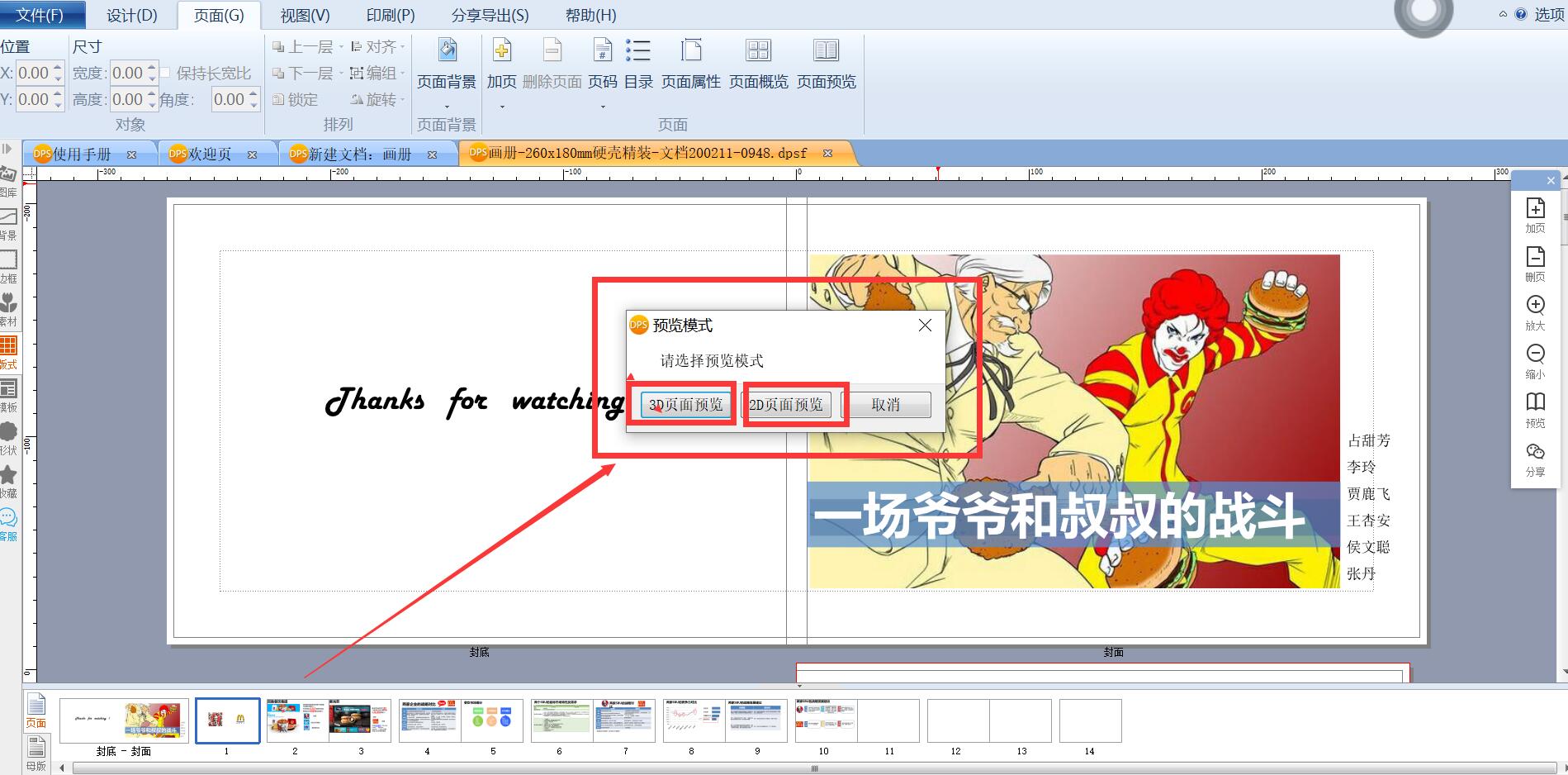Open the 素材 materials sidebar panel

pos(8,309)
